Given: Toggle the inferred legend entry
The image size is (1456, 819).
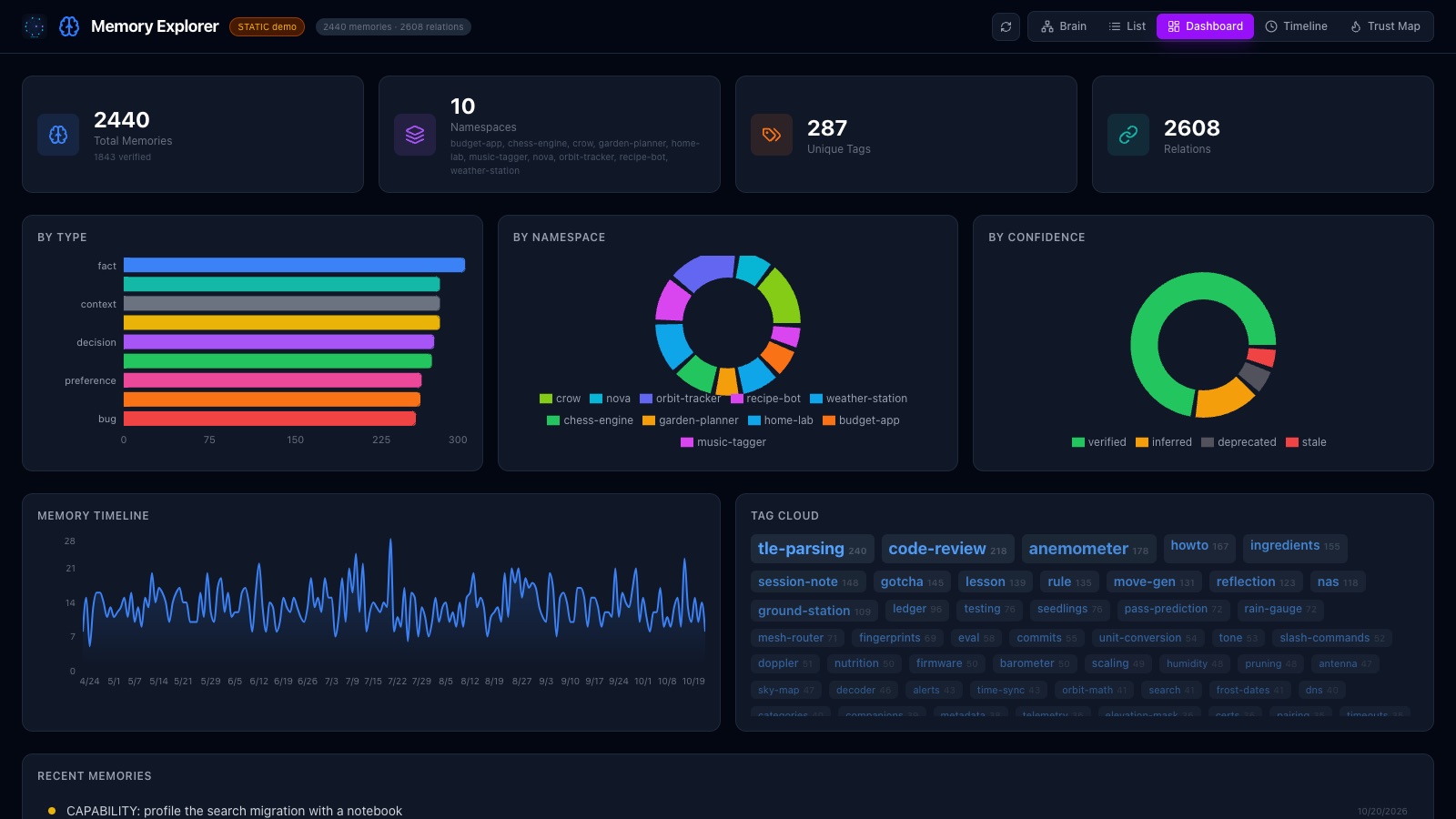Looking at the screenshot, I should click(1163, 442).
